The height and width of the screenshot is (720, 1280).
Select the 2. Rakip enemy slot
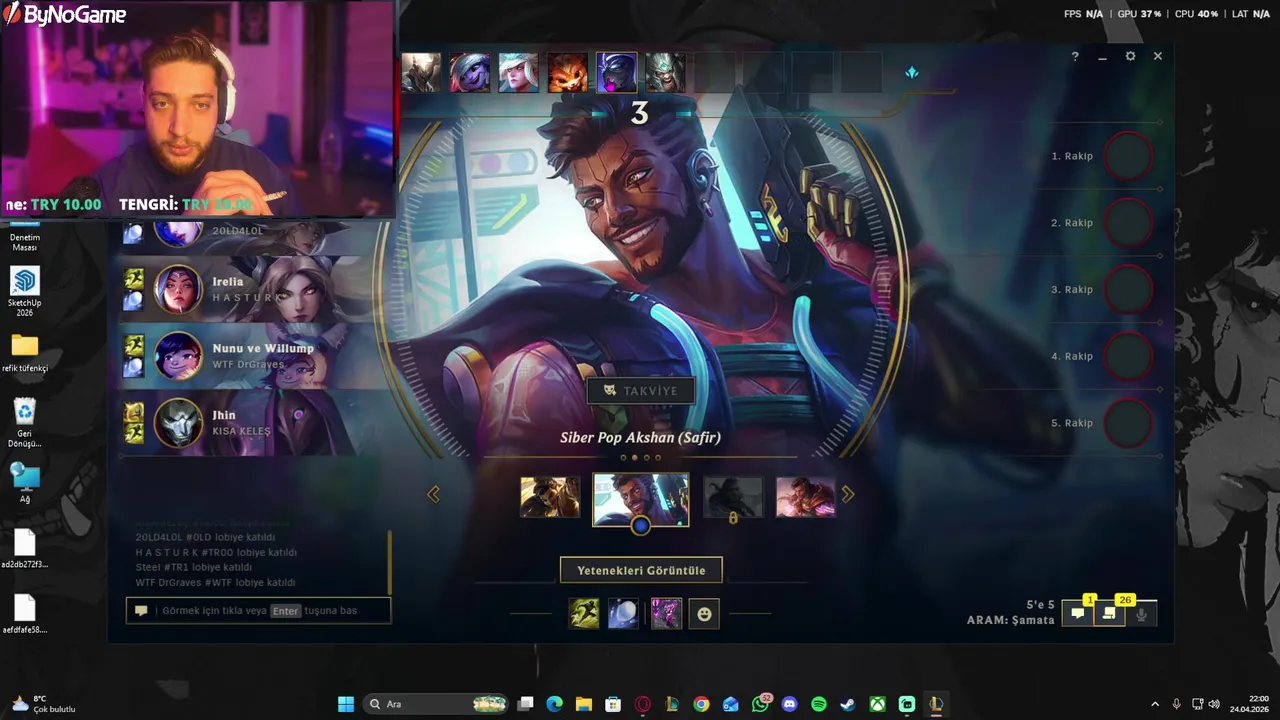point(1129,223)
